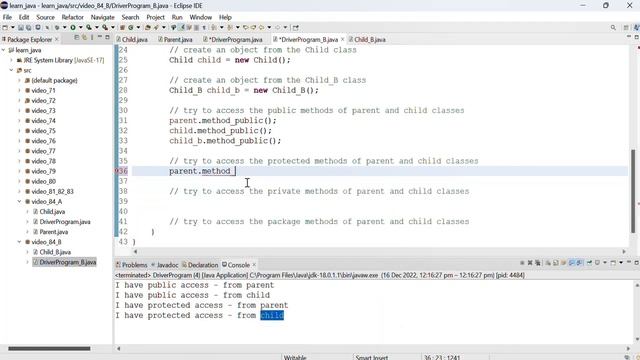Click the error marker on line 36
Screen dimensions: 640x360
point(117,171)
